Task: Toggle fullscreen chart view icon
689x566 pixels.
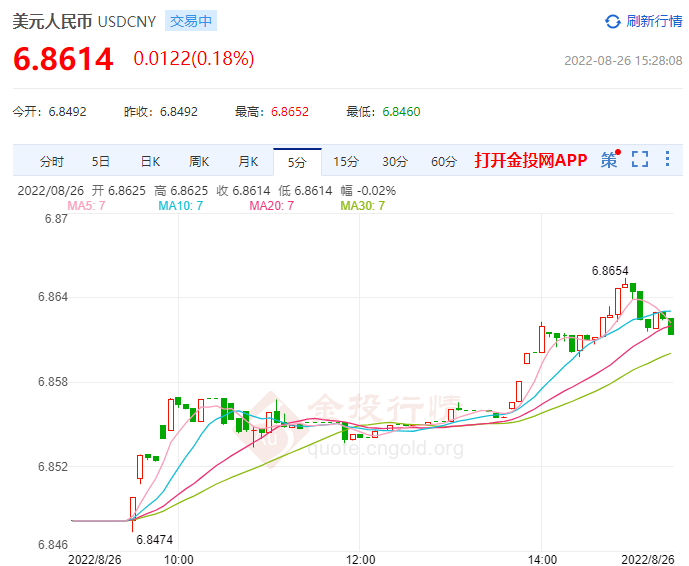Action: 640,159
